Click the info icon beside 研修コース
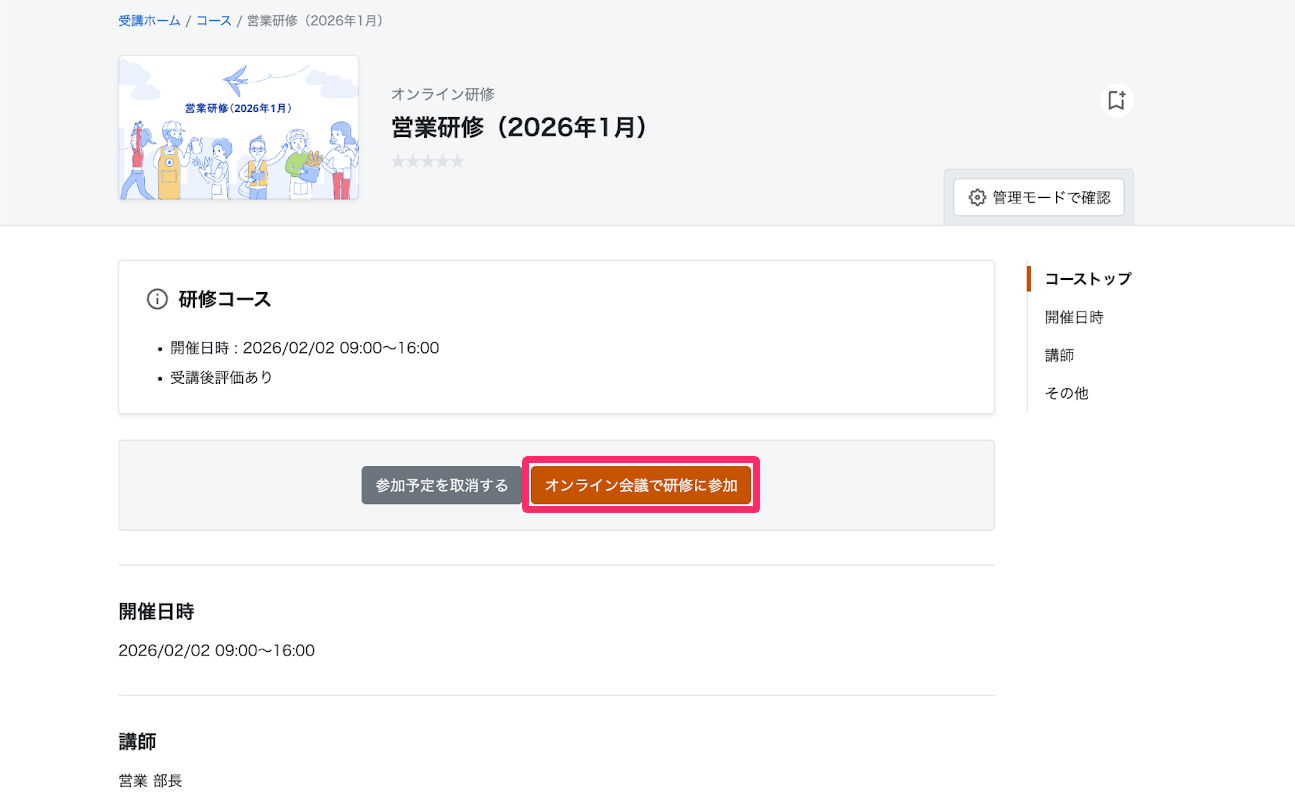 (157, 299)
